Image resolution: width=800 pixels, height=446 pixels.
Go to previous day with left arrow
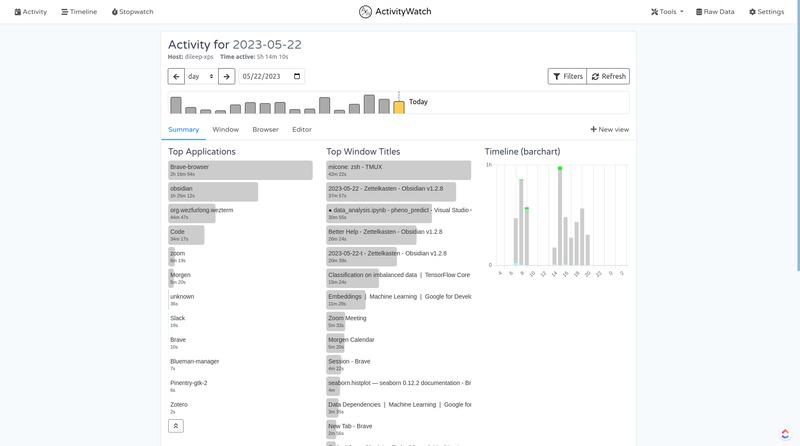[176, 76]
